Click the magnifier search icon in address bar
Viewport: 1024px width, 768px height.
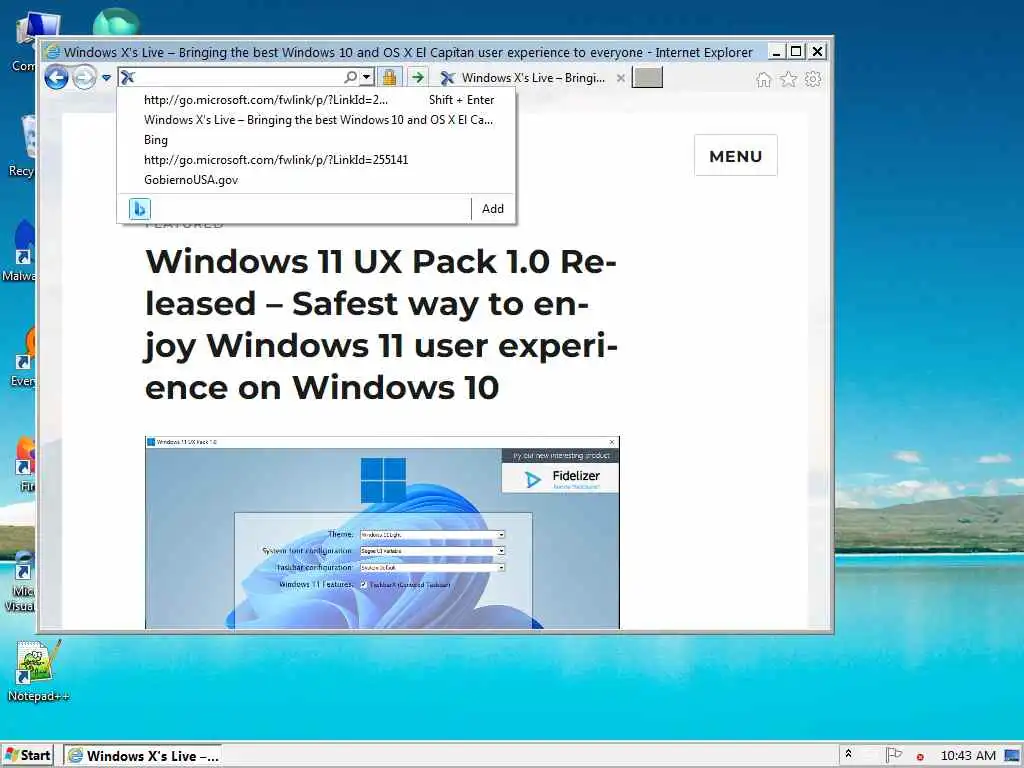(x=351, y=77)
